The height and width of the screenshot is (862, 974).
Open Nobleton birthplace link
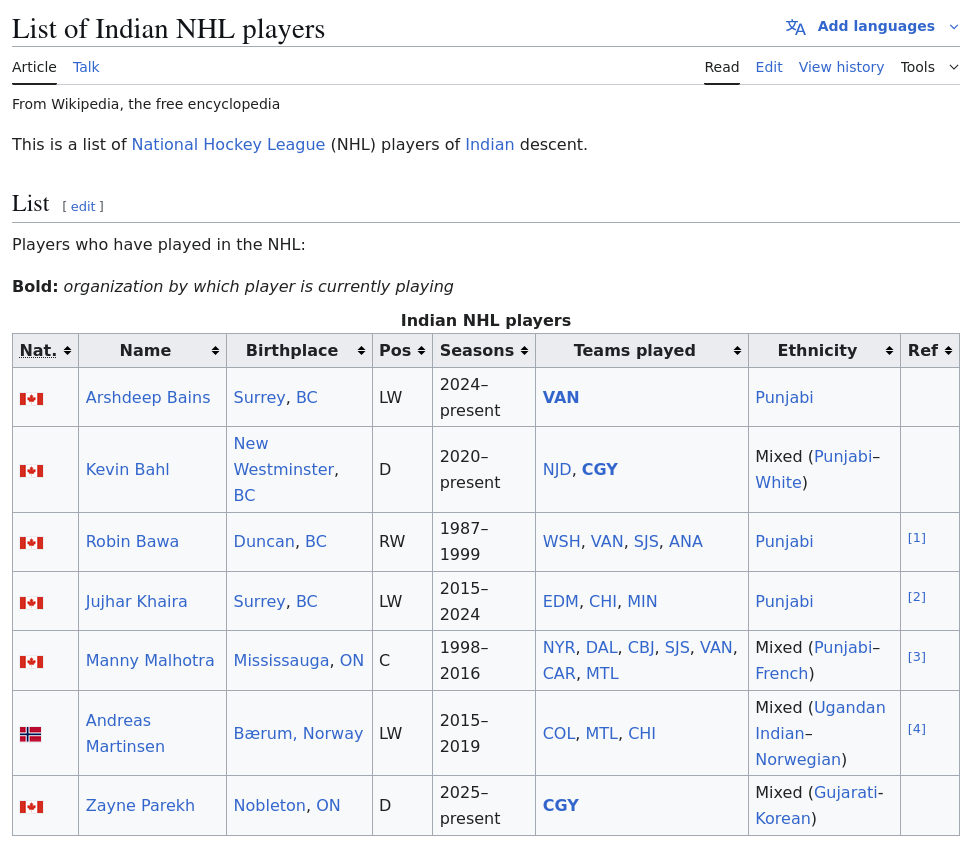tap(269, 805)
